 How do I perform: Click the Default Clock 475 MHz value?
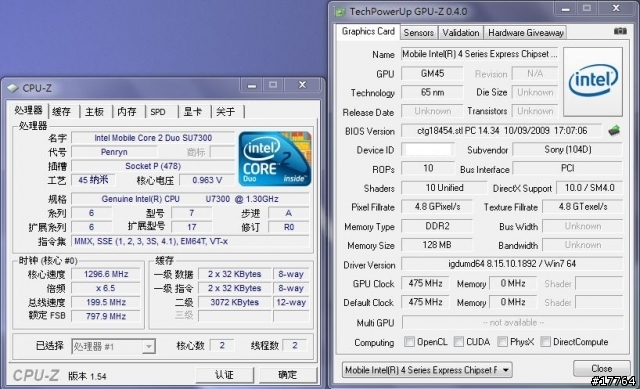pyautogui.click(x=425, y=302)
